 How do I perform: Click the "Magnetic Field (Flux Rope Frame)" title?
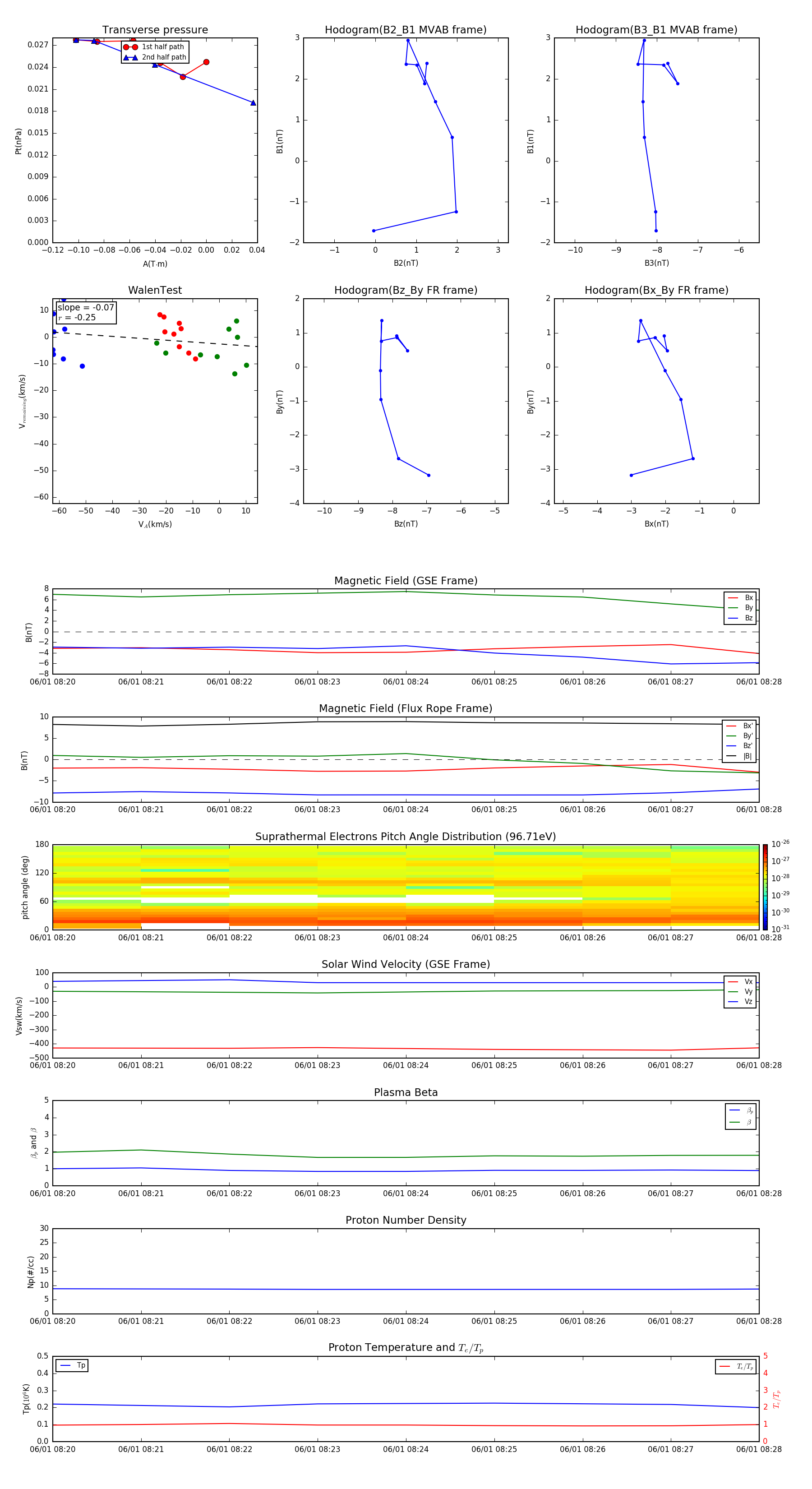[406, 709]
